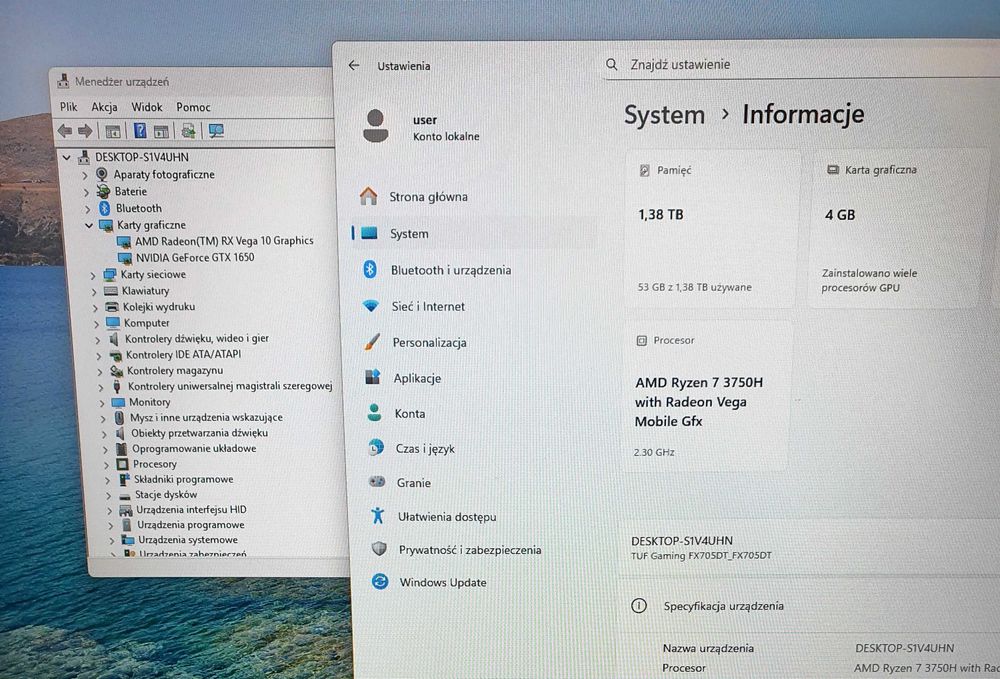The width and height of the screenshot is (1000, 679).
Task: Expand the Monitory category
Action: (x=102, y=403)
